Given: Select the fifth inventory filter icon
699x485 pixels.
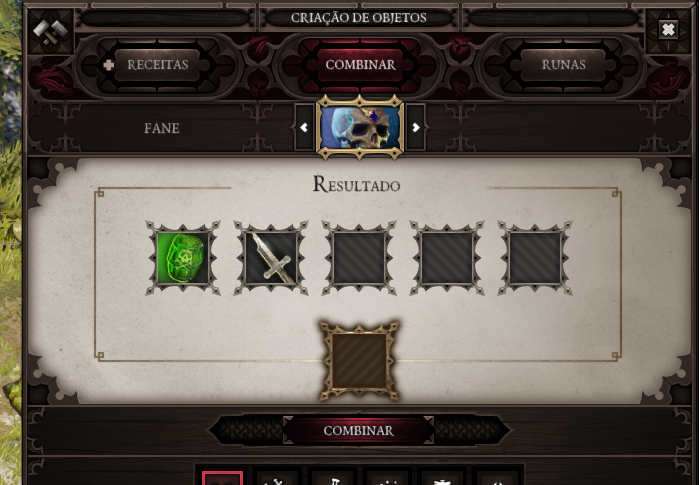Looking at the screenshot, I should pos(442,478).
